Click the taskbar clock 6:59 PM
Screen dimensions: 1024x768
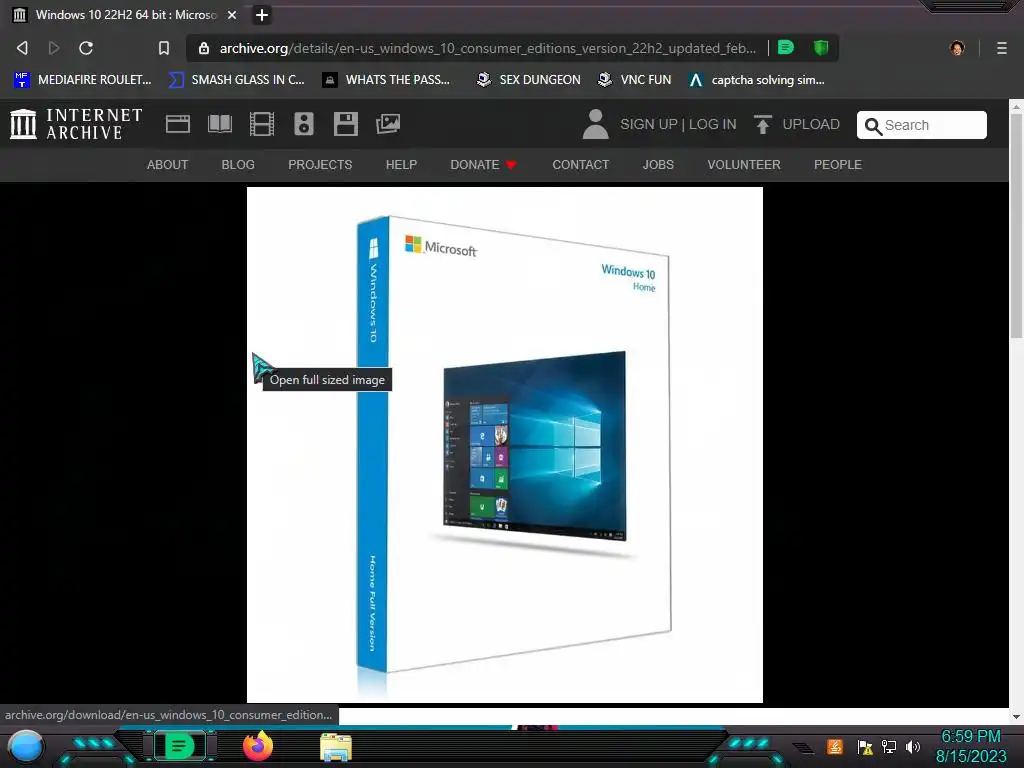tap(970, 737)
